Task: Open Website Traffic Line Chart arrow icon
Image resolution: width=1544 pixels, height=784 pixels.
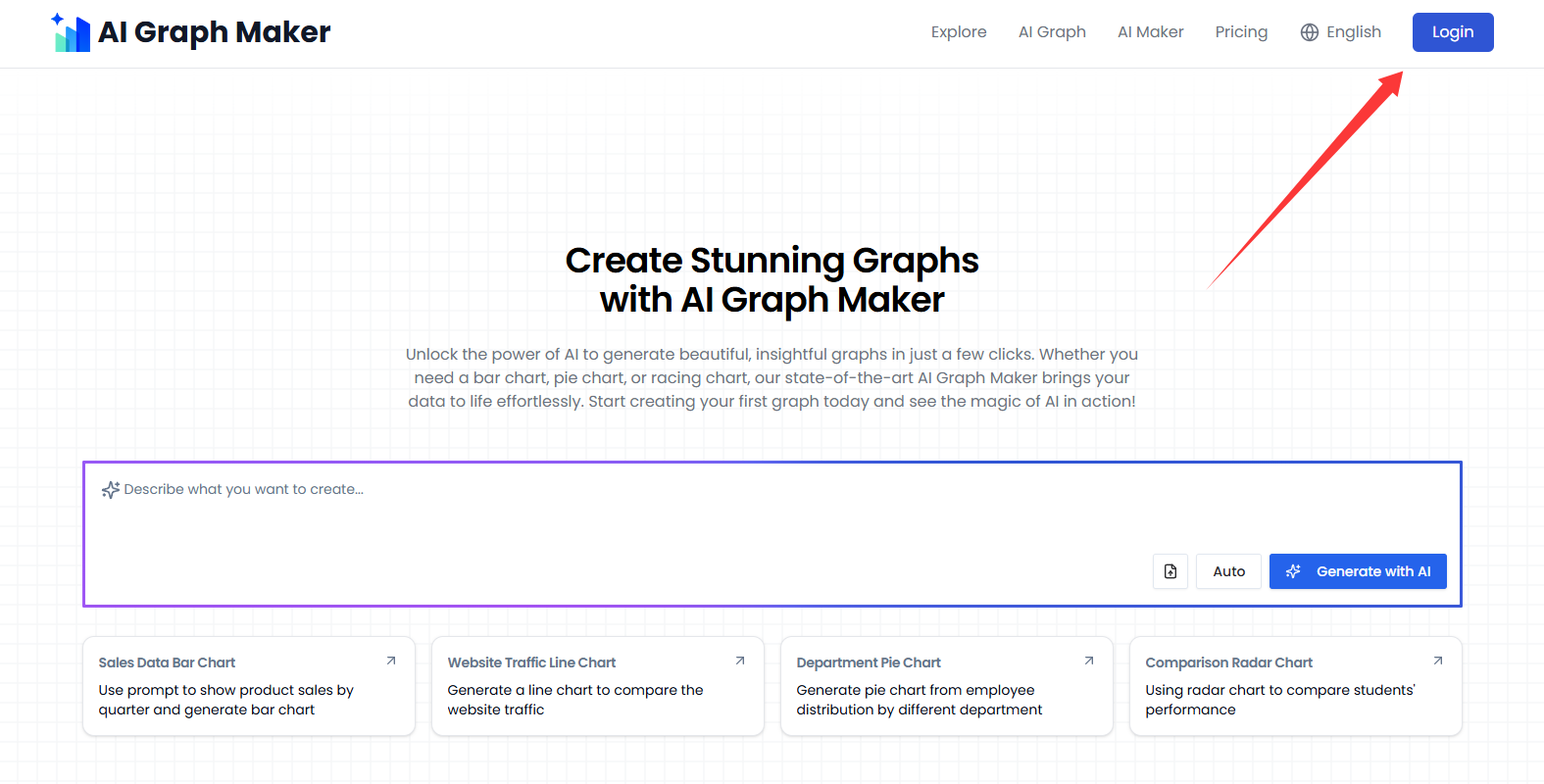Action: pyautogui.click(x=740, y=661)
